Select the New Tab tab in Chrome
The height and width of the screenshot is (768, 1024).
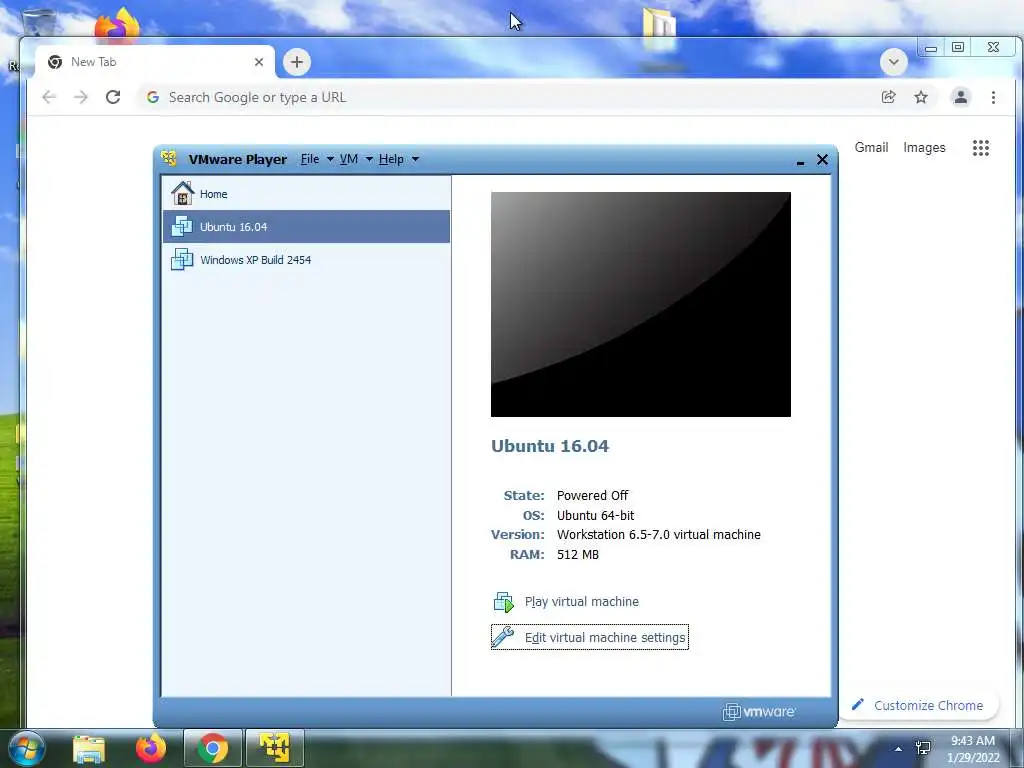point(154,62)
